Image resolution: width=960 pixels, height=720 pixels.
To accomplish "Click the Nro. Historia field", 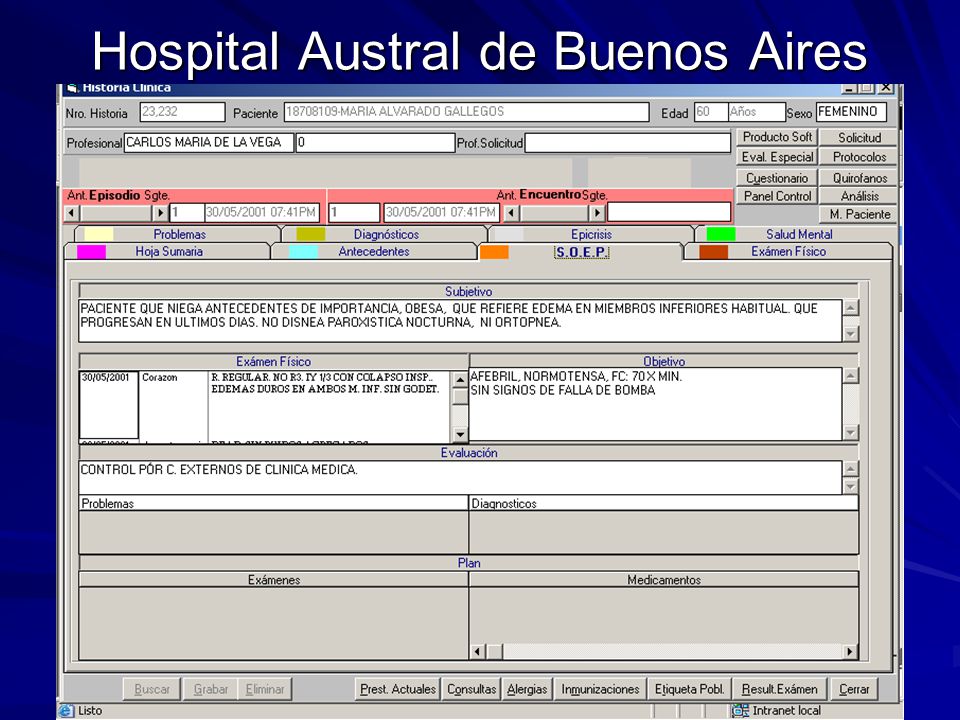I will point(182,112).
